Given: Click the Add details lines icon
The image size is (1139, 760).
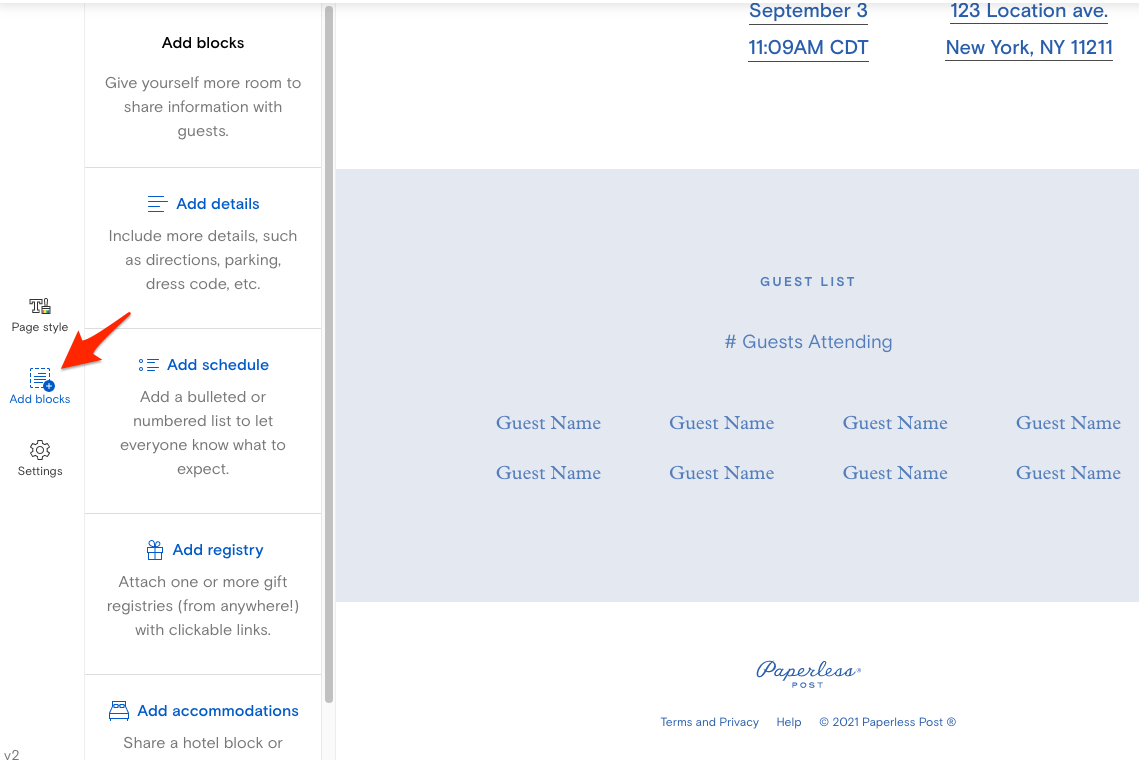Looking at the screenshot, I should click(157, 204).
